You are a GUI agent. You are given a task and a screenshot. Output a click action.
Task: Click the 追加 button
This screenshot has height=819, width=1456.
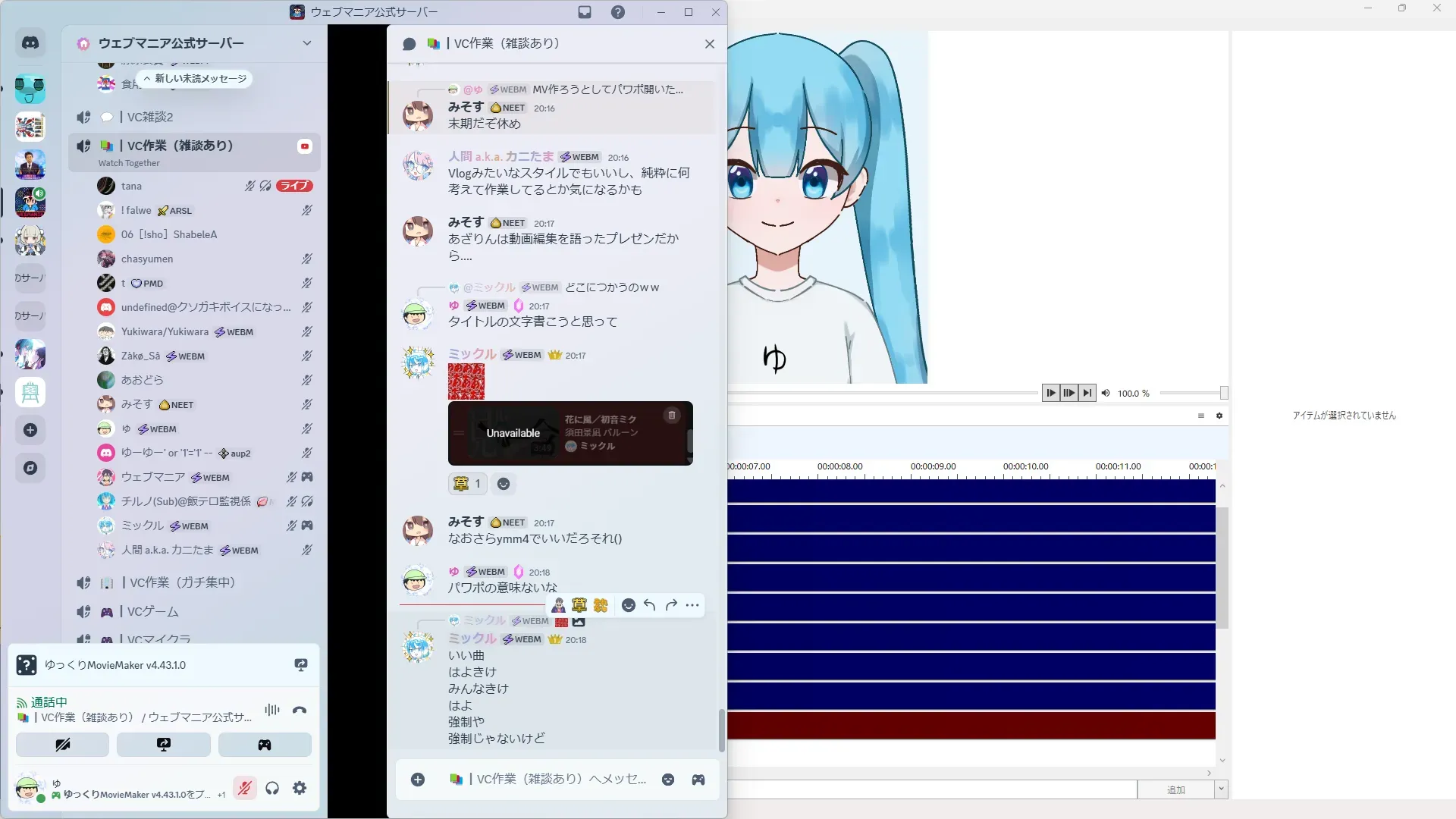pos(1175,789)
